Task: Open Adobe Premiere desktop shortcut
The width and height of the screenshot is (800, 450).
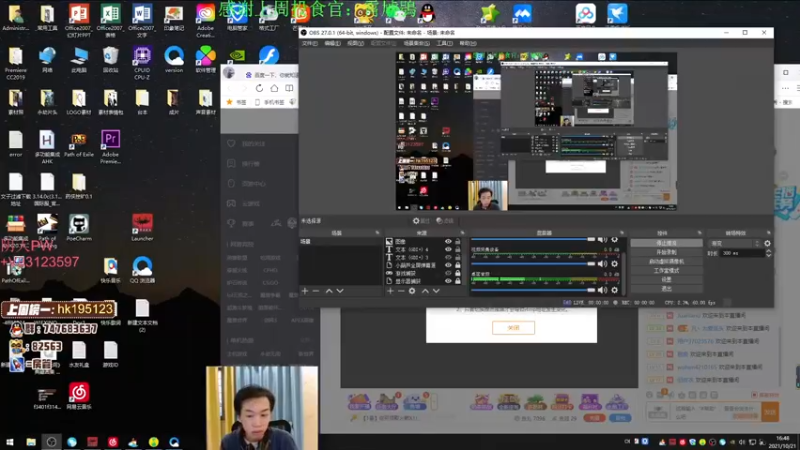Action: pos(110,146)
